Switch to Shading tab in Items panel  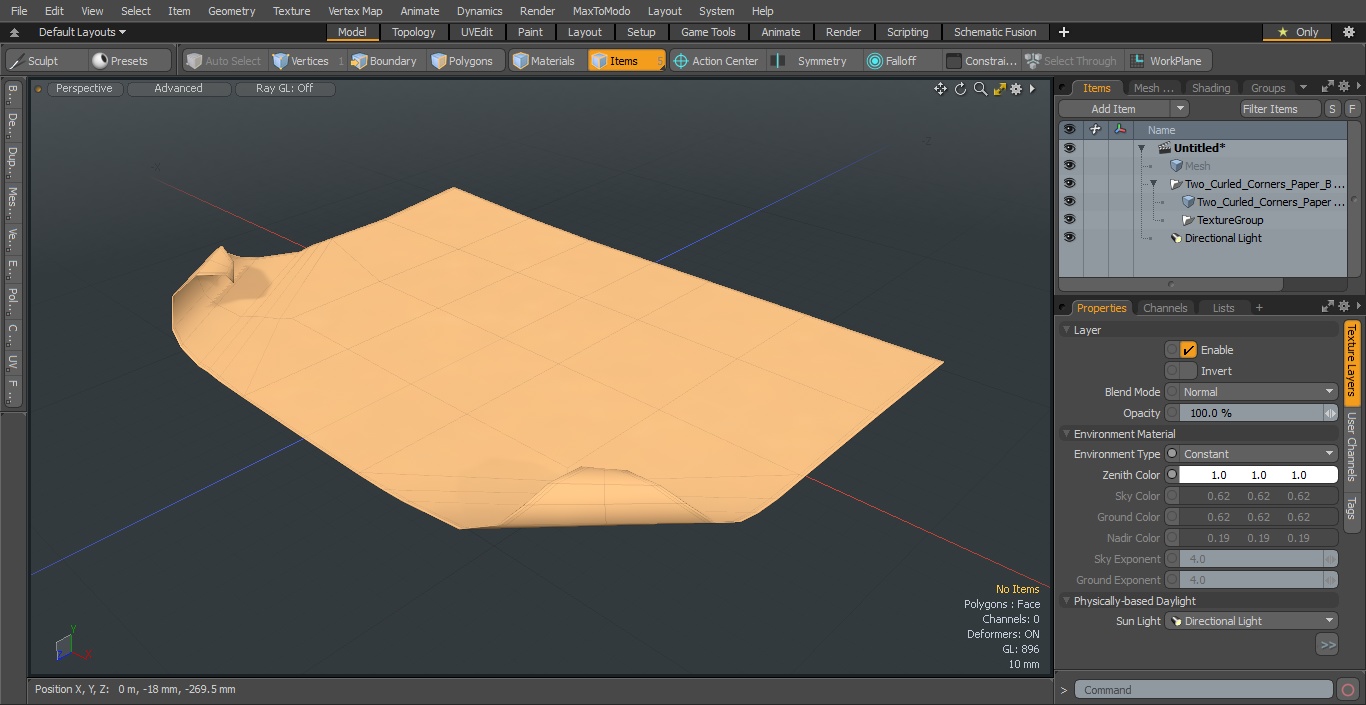pyautogui.click(x=1211, y=88)
